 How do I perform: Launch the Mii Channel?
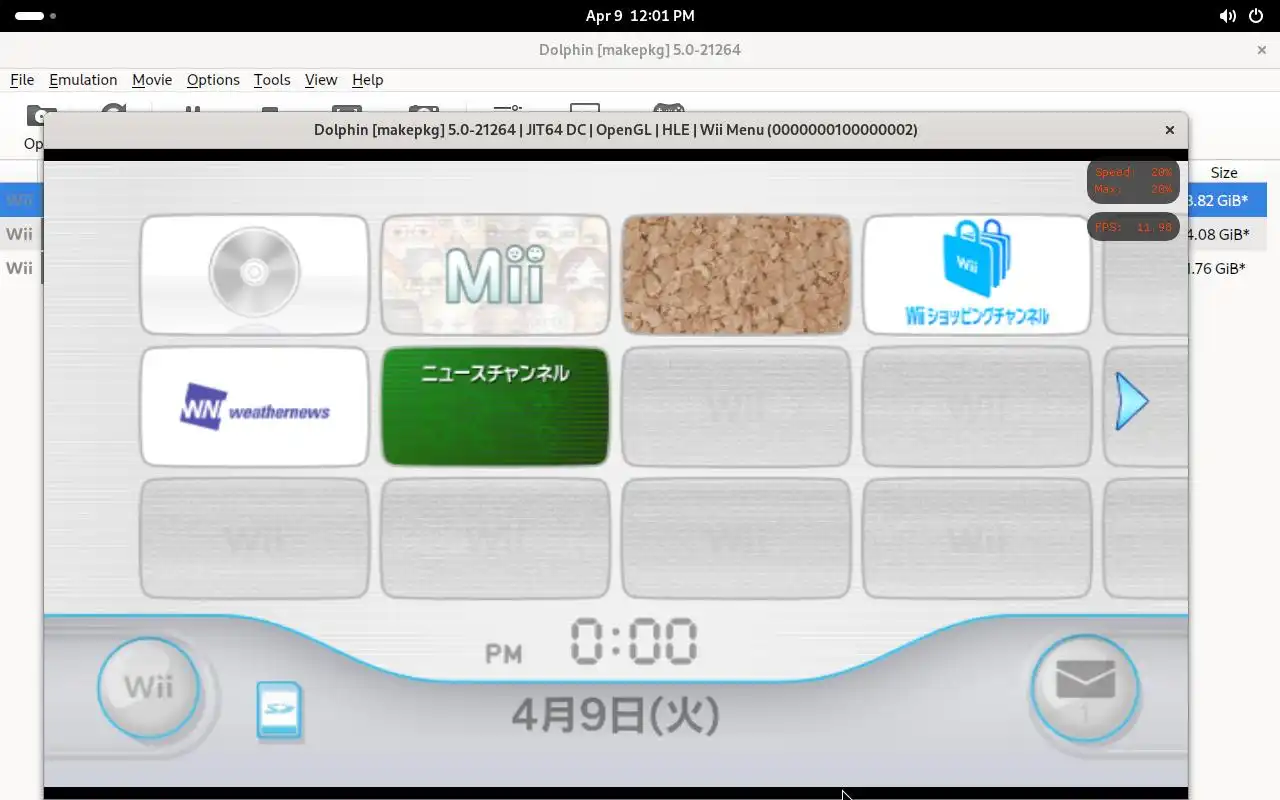[495, 274]
